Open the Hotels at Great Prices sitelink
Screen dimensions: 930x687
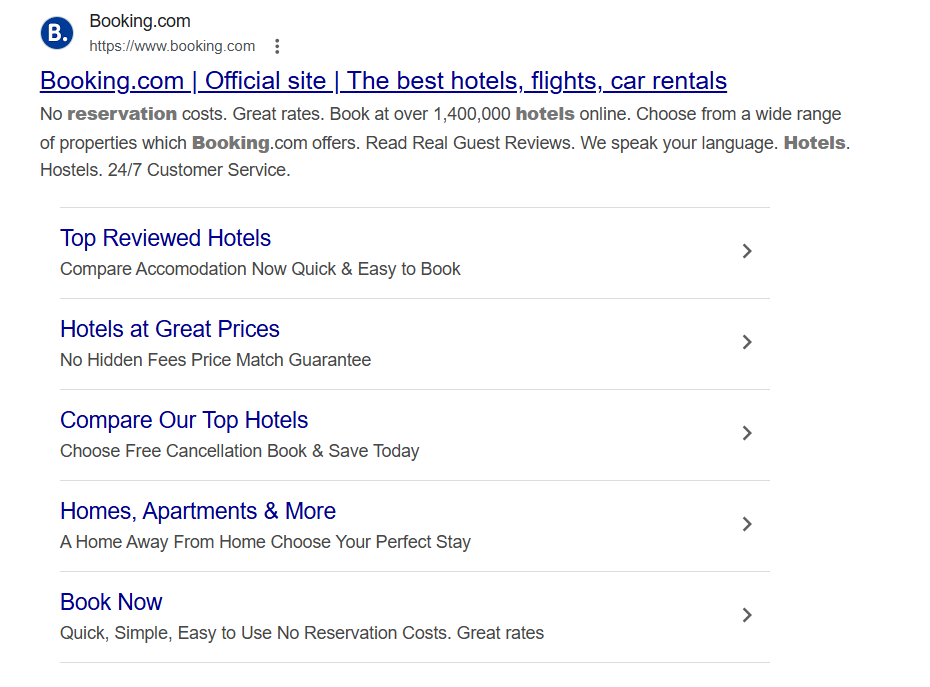(170, 329)
